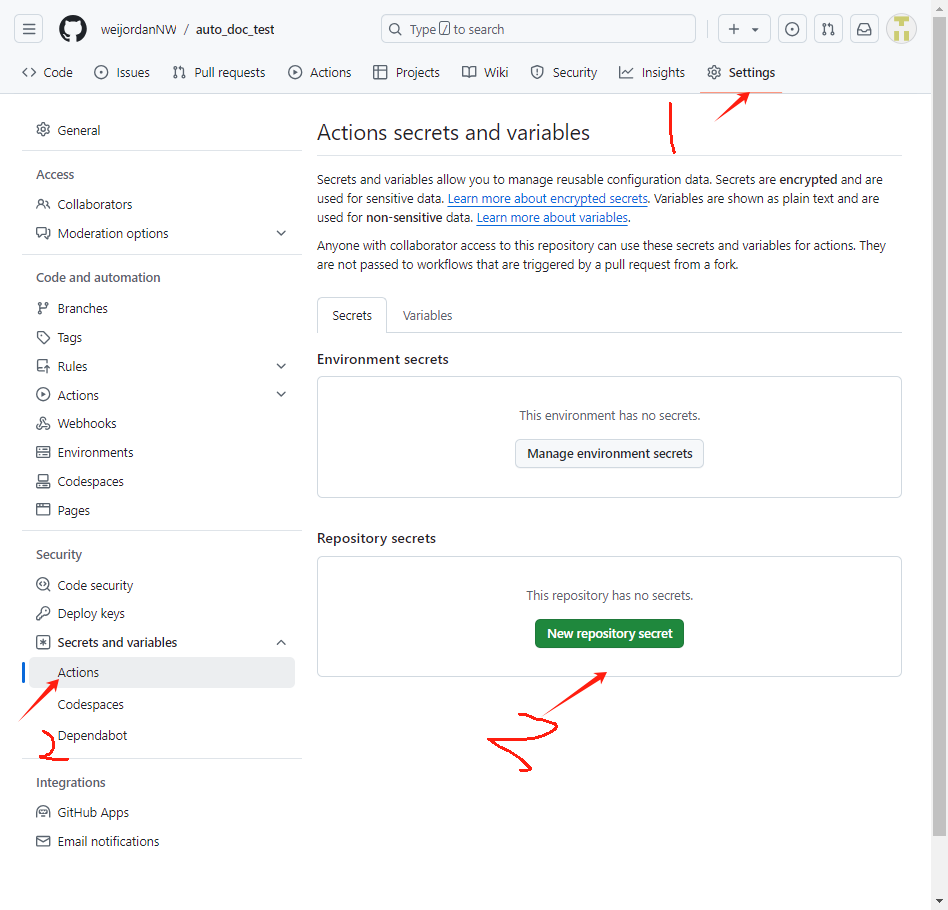Open the Insights tab

pyautogui.click(x=652, y=73)
